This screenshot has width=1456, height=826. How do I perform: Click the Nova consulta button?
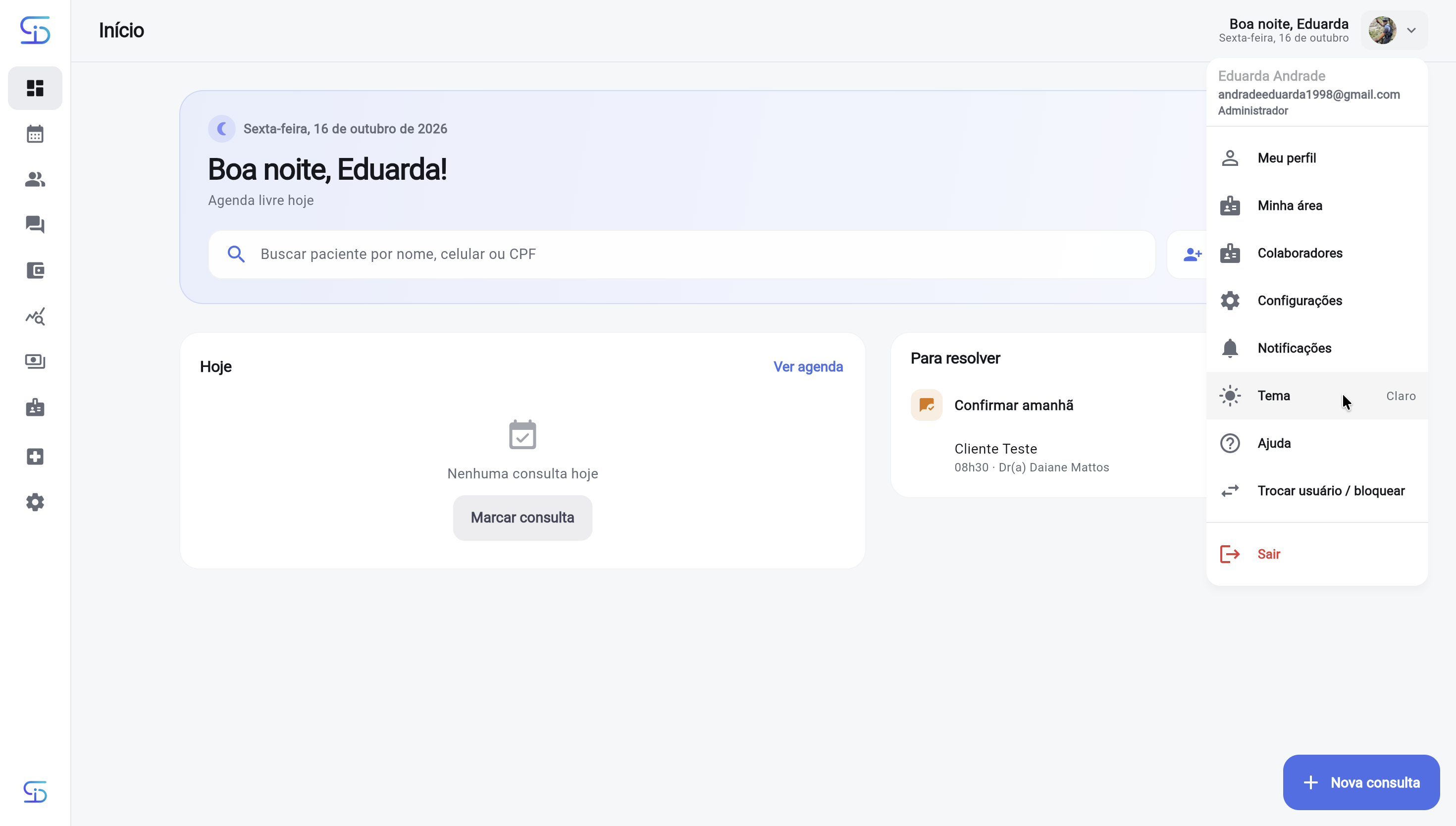point(1361,782)
